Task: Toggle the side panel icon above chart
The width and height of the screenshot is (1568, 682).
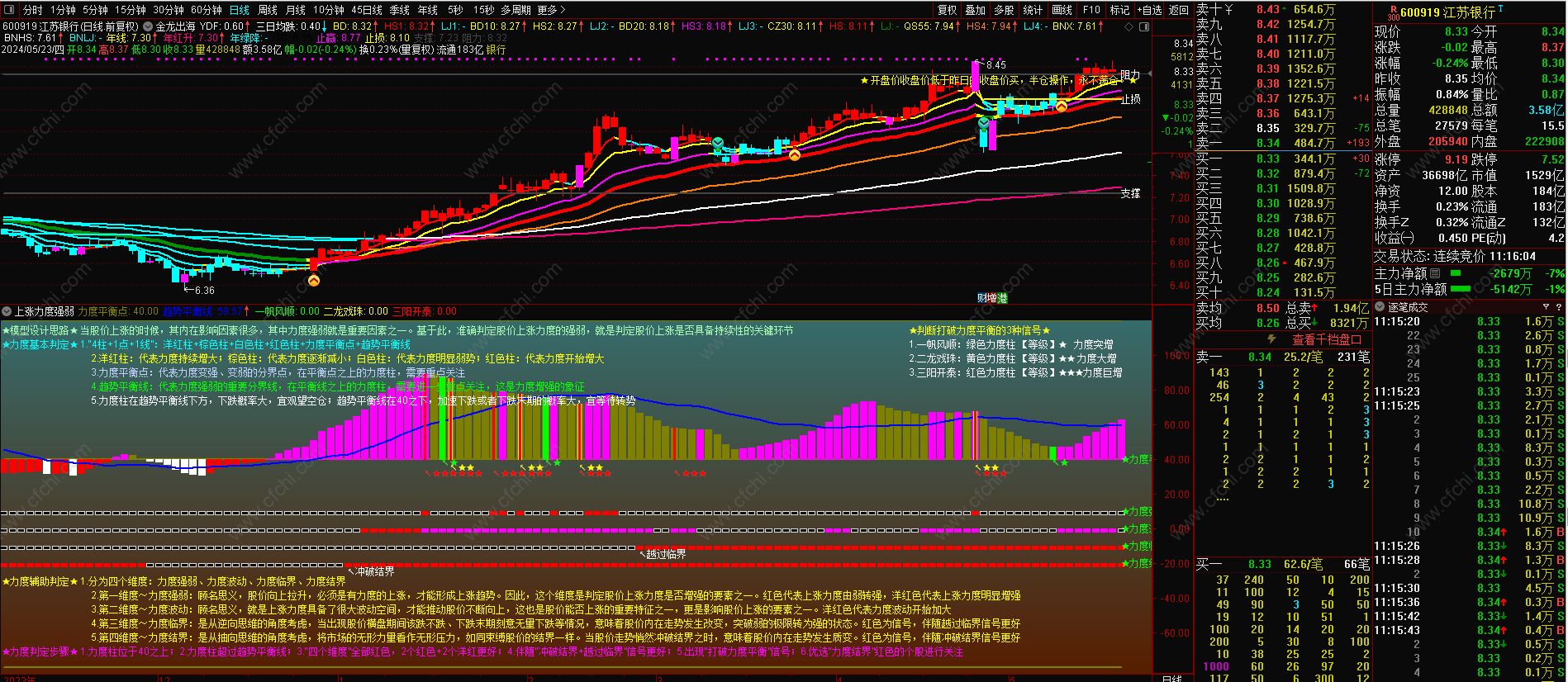Action: tap(1143, 26)
